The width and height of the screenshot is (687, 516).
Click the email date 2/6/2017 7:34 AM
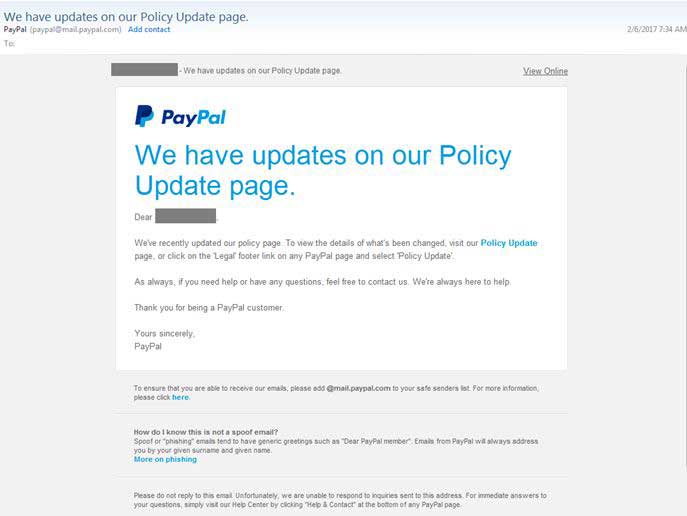click(x=656, y=29)
